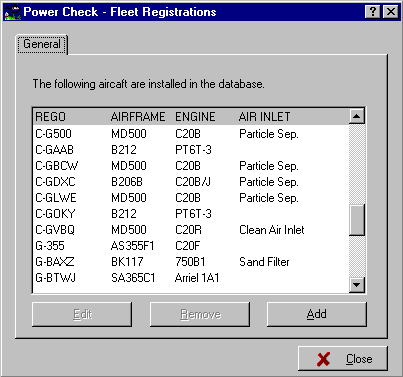Click B212 airframe in the C-GOKY row

124,214
